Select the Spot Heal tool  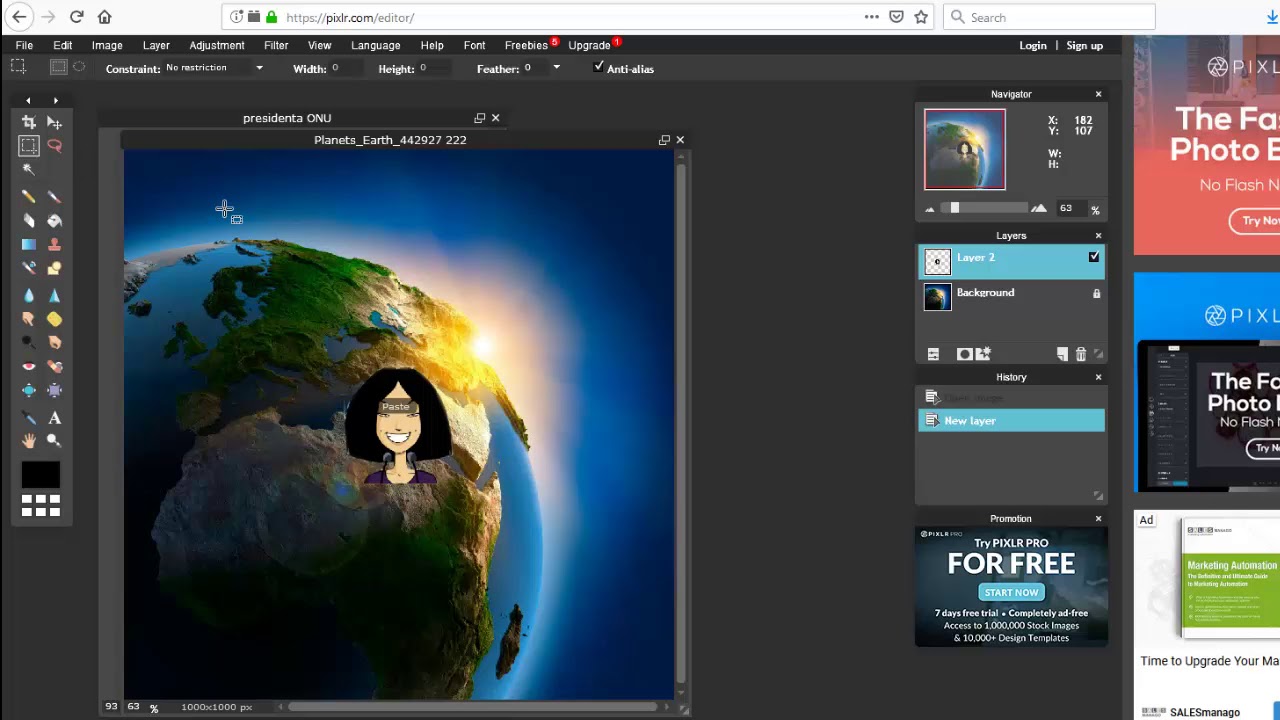pyautogui.click(x=54, y=367)
